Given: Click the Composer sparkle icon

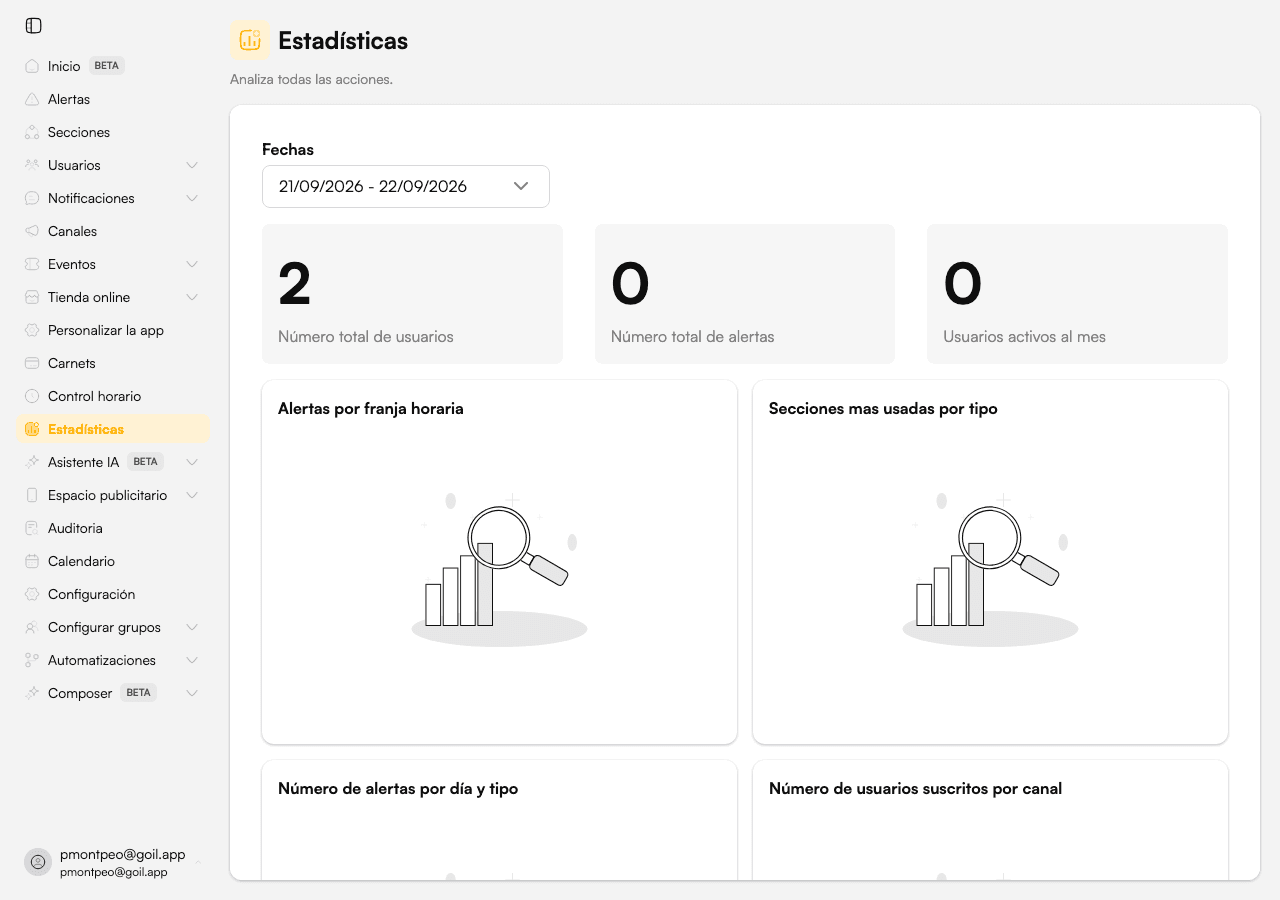Looking at the screenshot, I should tap(32, 693).
